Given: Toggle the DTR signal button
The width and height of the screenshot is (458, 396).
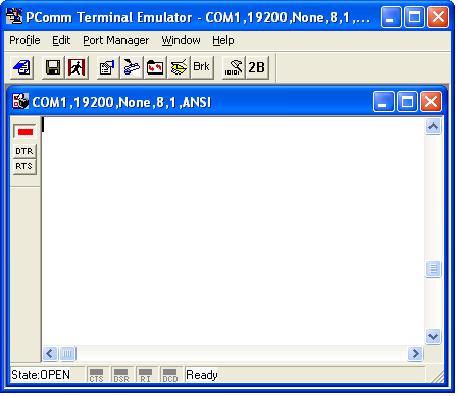Looking at the screenshot, I should (24, 151).
